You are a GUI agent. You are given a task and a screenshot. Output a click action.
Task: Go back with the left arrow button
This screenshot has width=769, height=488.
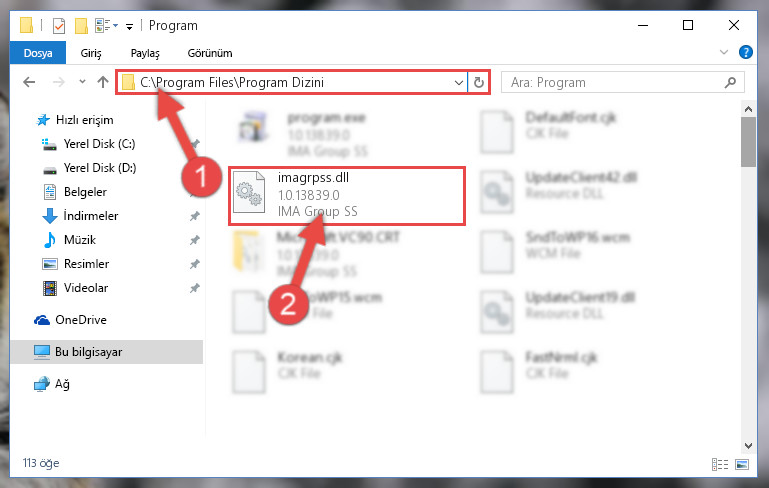(x=29, y=82)
